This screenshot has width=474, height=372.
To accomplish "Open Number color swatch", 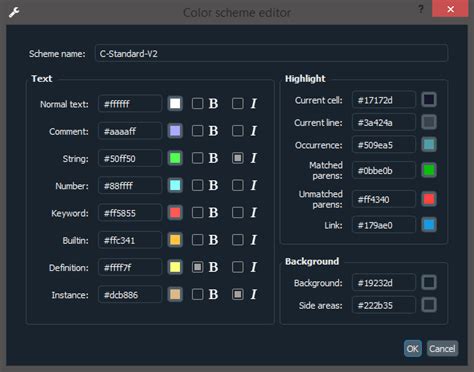I will 175,186.
